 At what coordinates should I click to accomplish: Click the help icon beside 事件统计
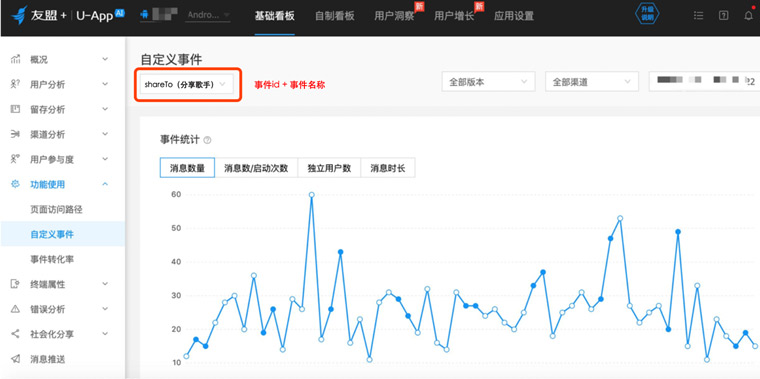207,140
